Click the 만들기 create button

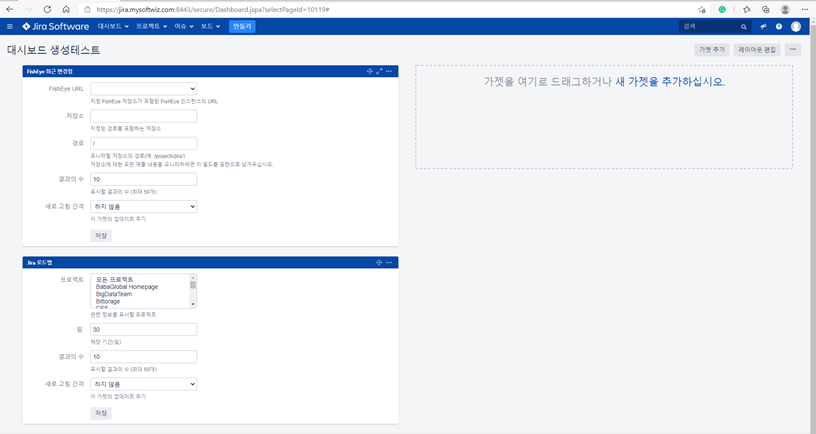[242, 26]
